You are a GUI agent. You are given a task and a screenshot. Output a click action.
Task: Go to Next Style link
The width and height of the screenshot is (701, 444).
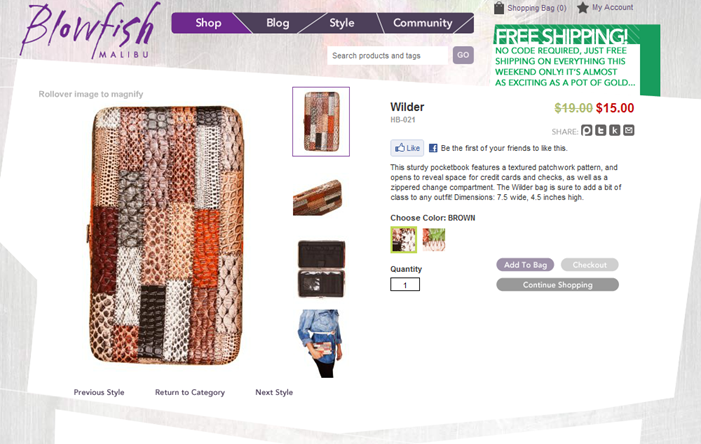274,392
